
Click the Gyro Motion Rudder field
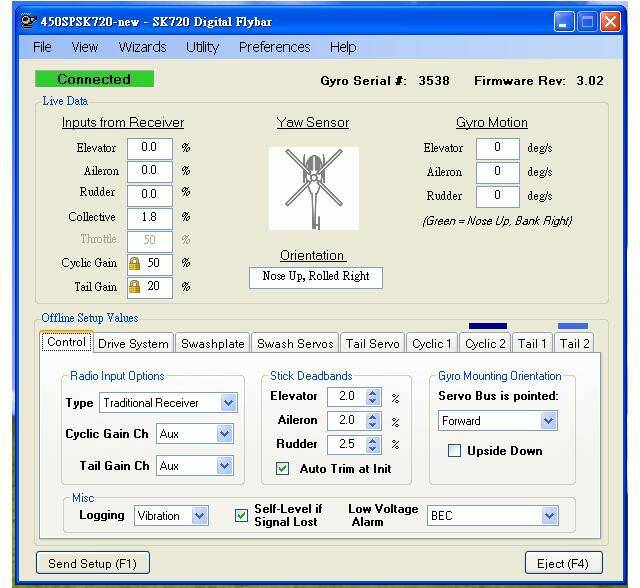click(498, 196)
